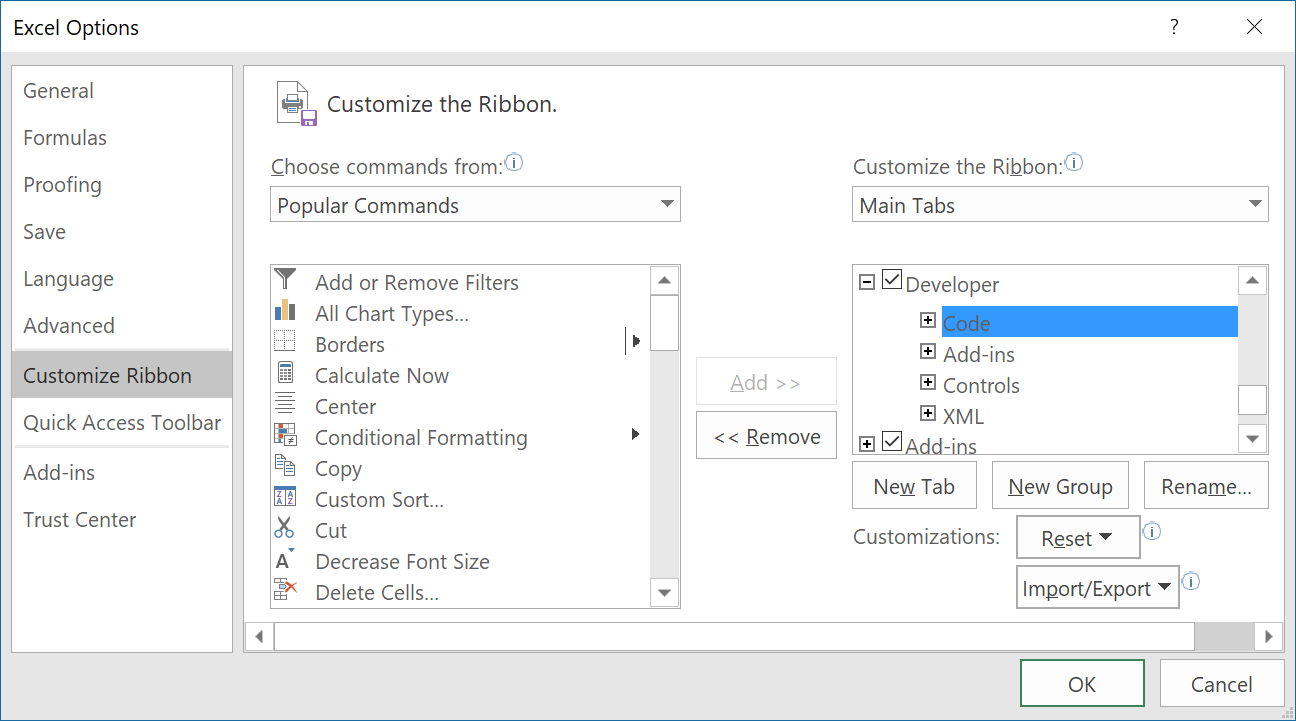Expand the Controls group in tree
This screenshot has width=1296, height=721.
(928, 384)
